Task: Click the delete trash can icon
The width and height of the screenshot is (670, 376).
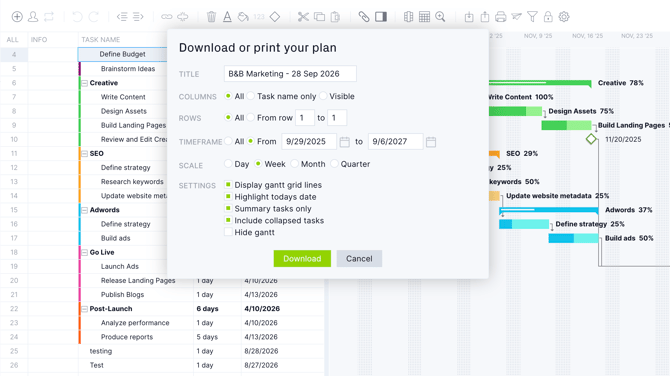Action: [x=212, y=17]
